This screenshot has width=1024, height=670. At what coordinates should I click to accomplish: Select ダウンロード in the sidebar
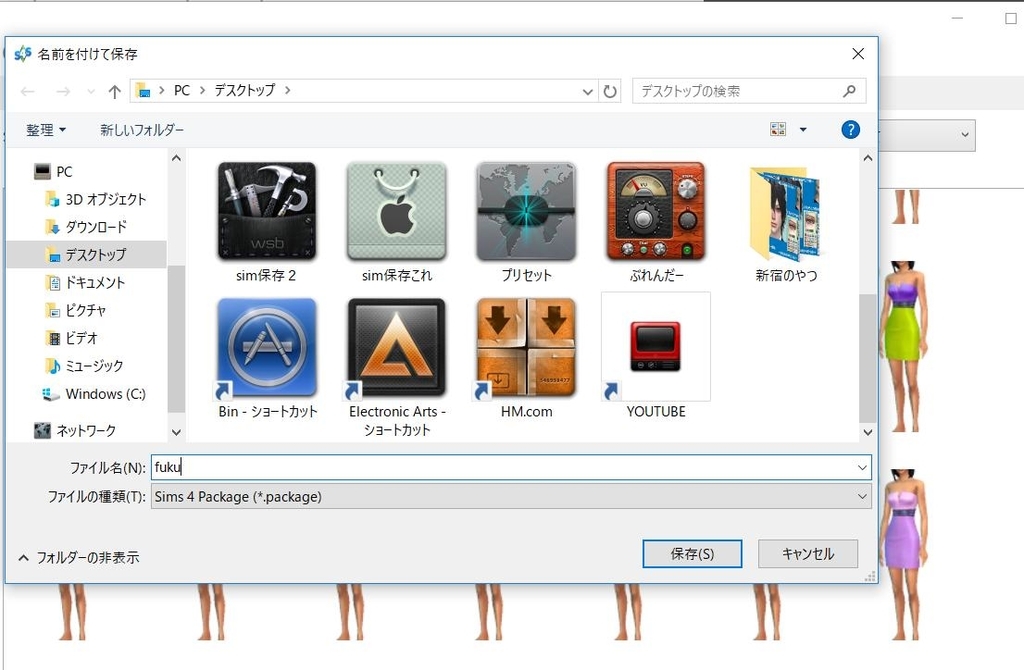tap(86, 227)
